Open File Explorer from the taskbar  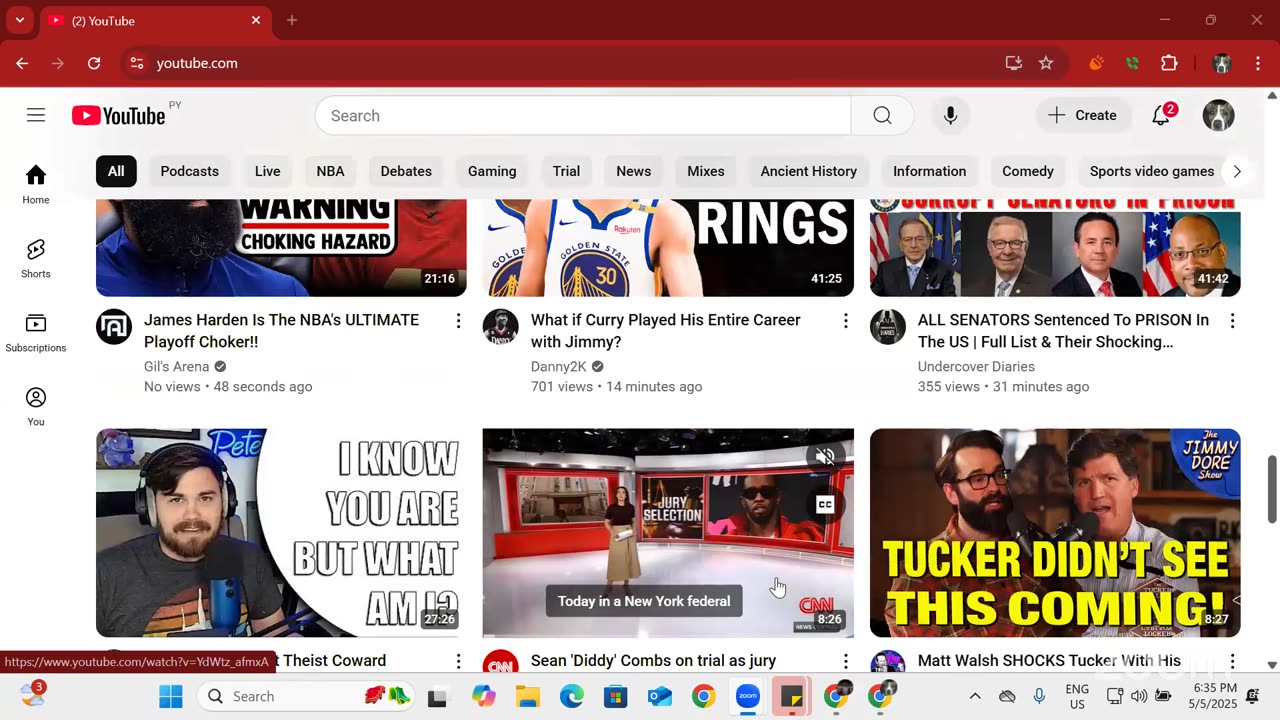click(x=527, y=696)
